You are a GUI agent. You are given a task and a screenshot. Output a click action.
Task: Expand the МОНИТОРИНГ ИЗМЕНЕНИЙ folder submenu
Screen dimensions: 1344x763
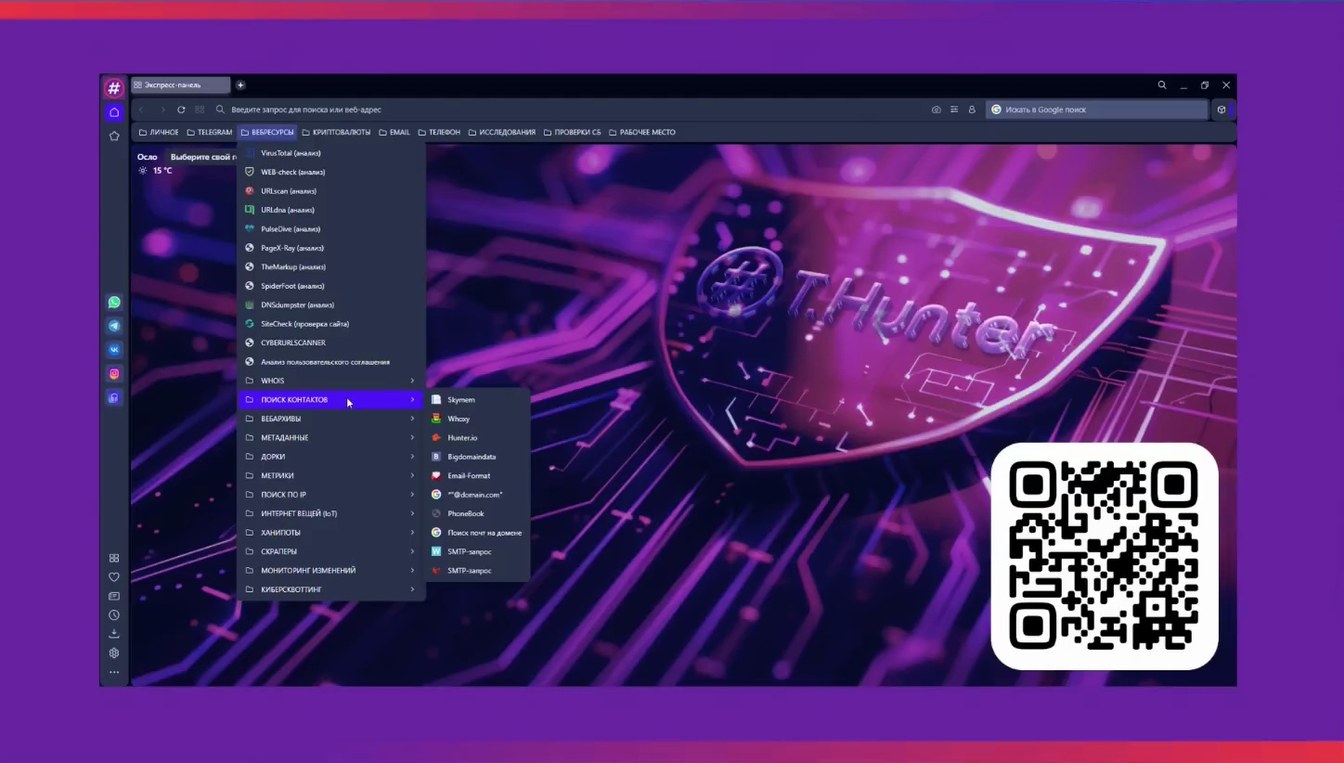click(331, 571)
